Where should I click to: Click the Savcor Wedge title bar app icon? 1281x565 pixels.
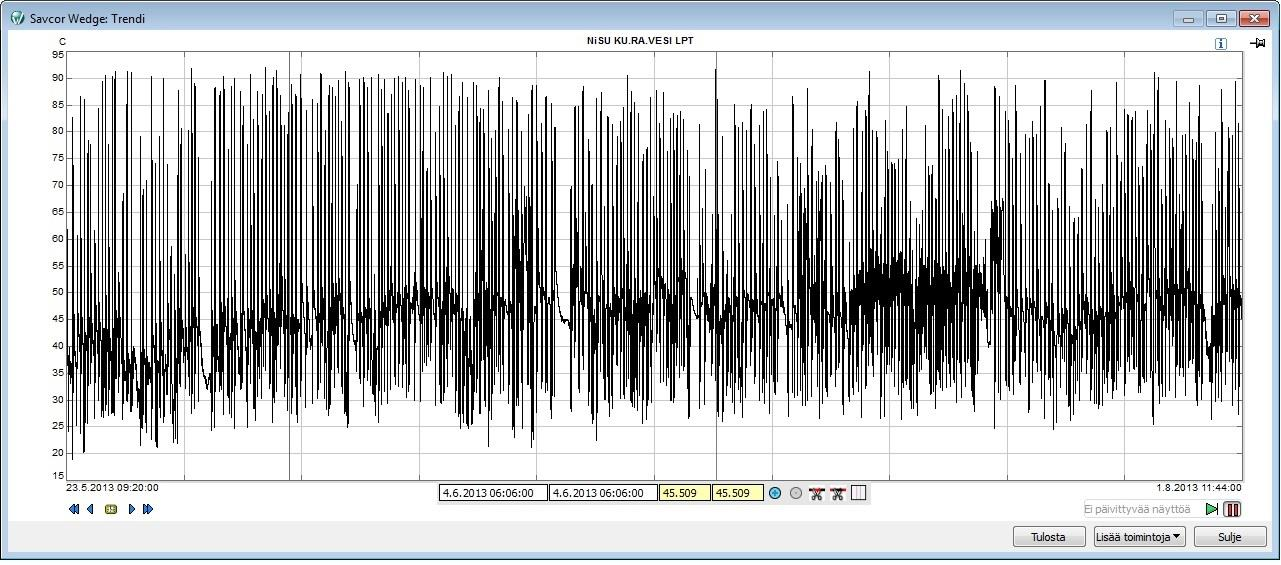[x=17, y=18]
